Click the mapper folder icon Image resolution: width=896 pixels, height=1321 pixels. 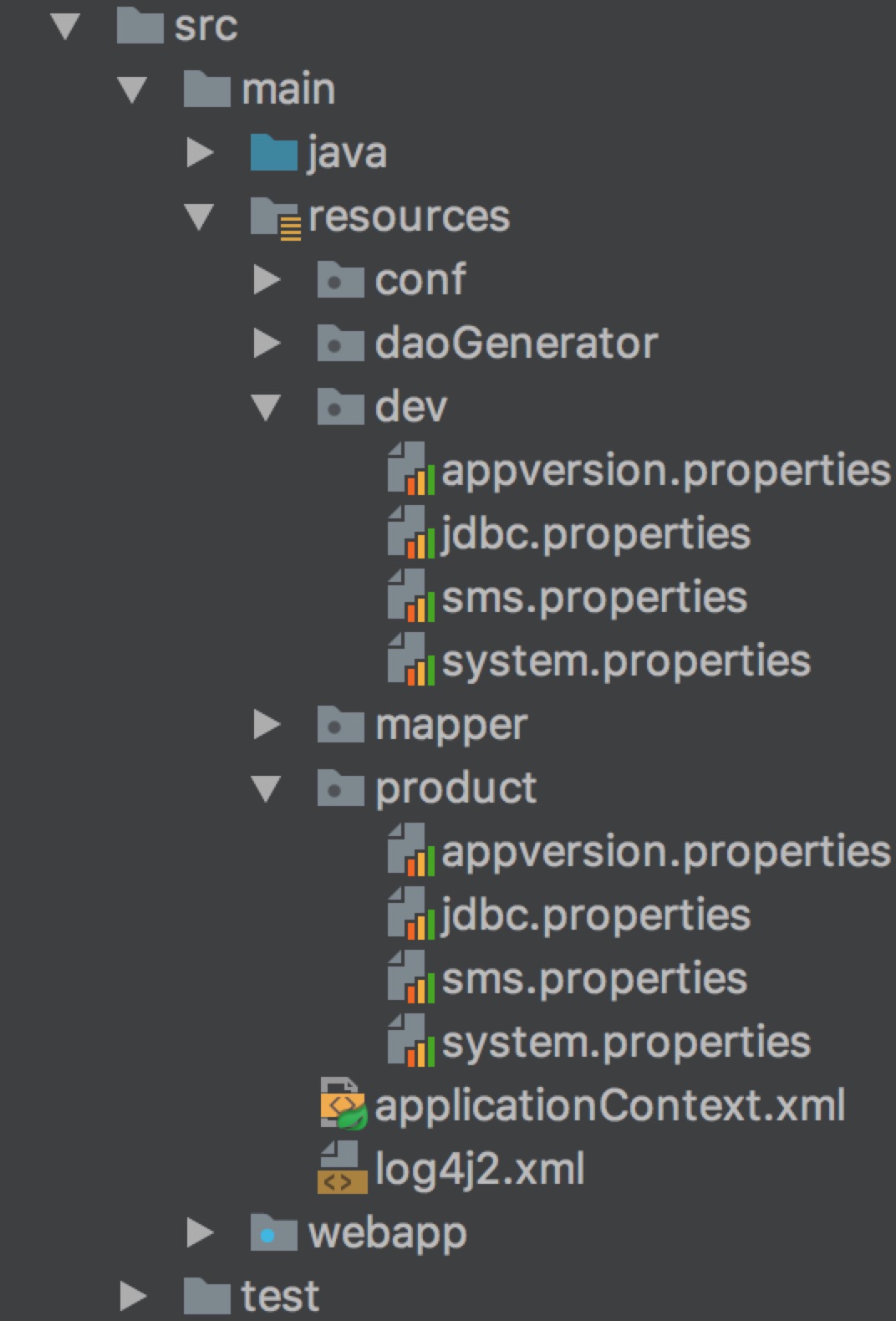340,724
